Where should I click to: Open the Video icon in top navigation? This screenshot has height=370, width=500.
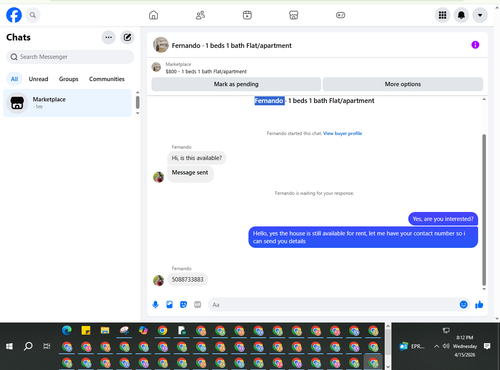coord(247,15)
